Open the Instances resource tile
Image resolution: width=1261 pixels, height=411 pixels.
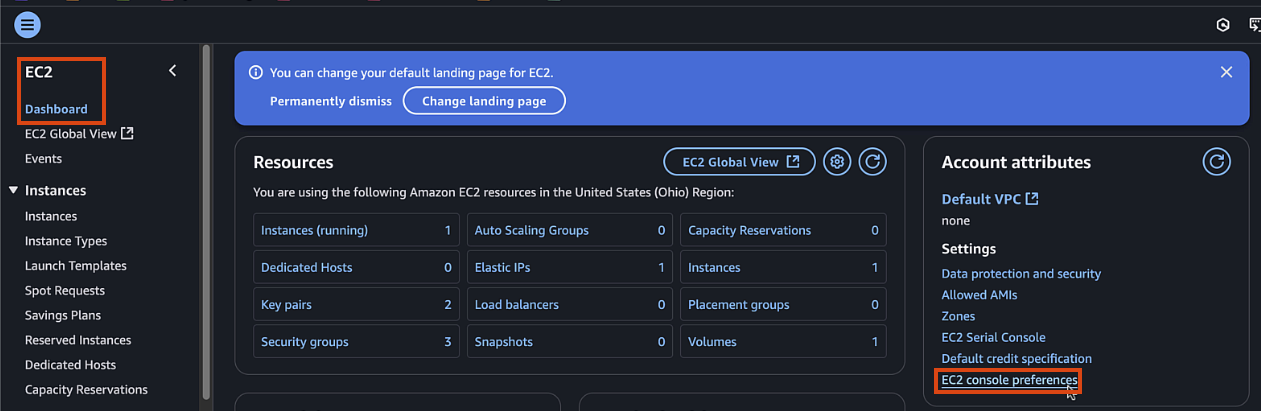[783, 267]
